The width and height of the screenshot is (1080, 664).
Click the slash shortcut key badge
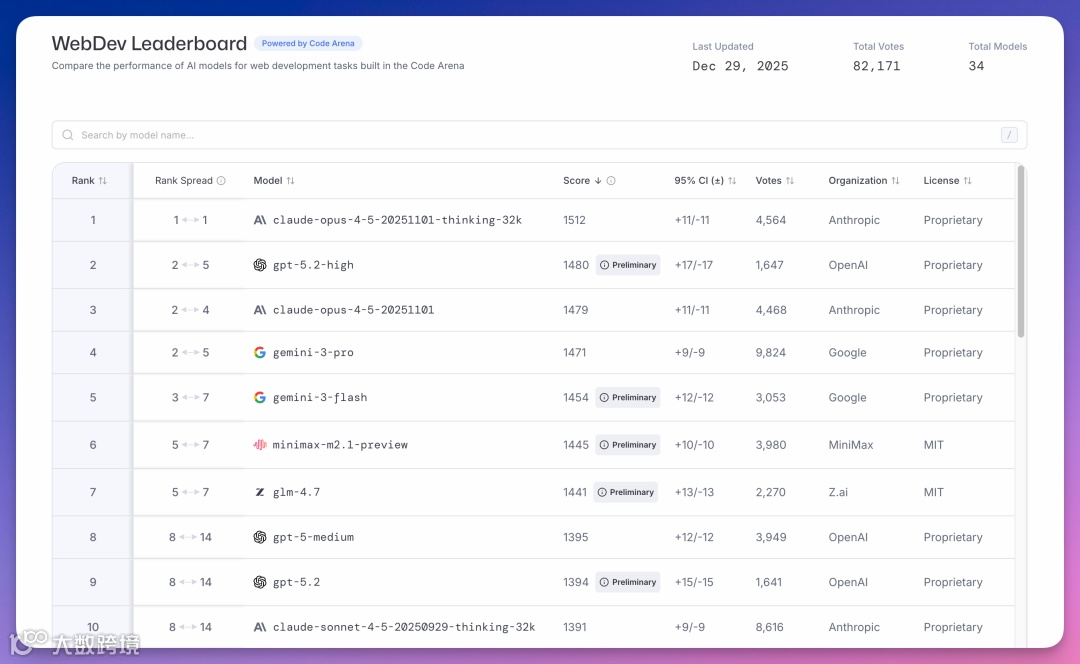click(1009, 135)
